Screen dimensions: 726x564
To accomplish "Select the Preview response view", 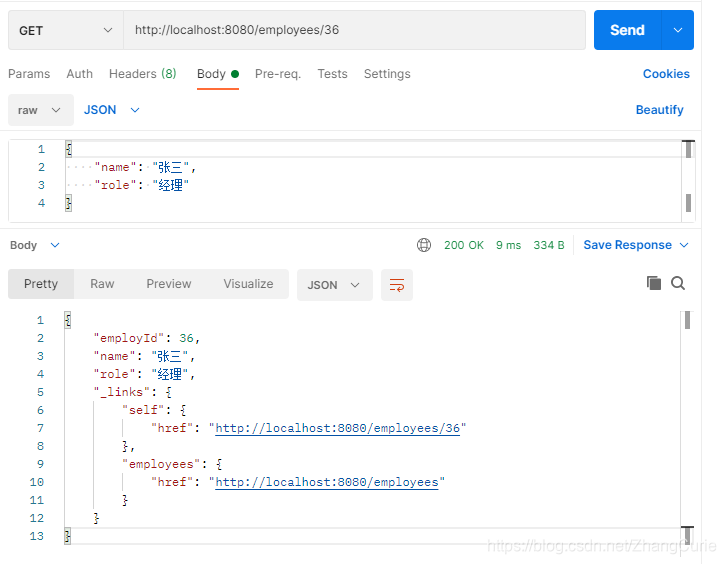I will tap(169, 284).
